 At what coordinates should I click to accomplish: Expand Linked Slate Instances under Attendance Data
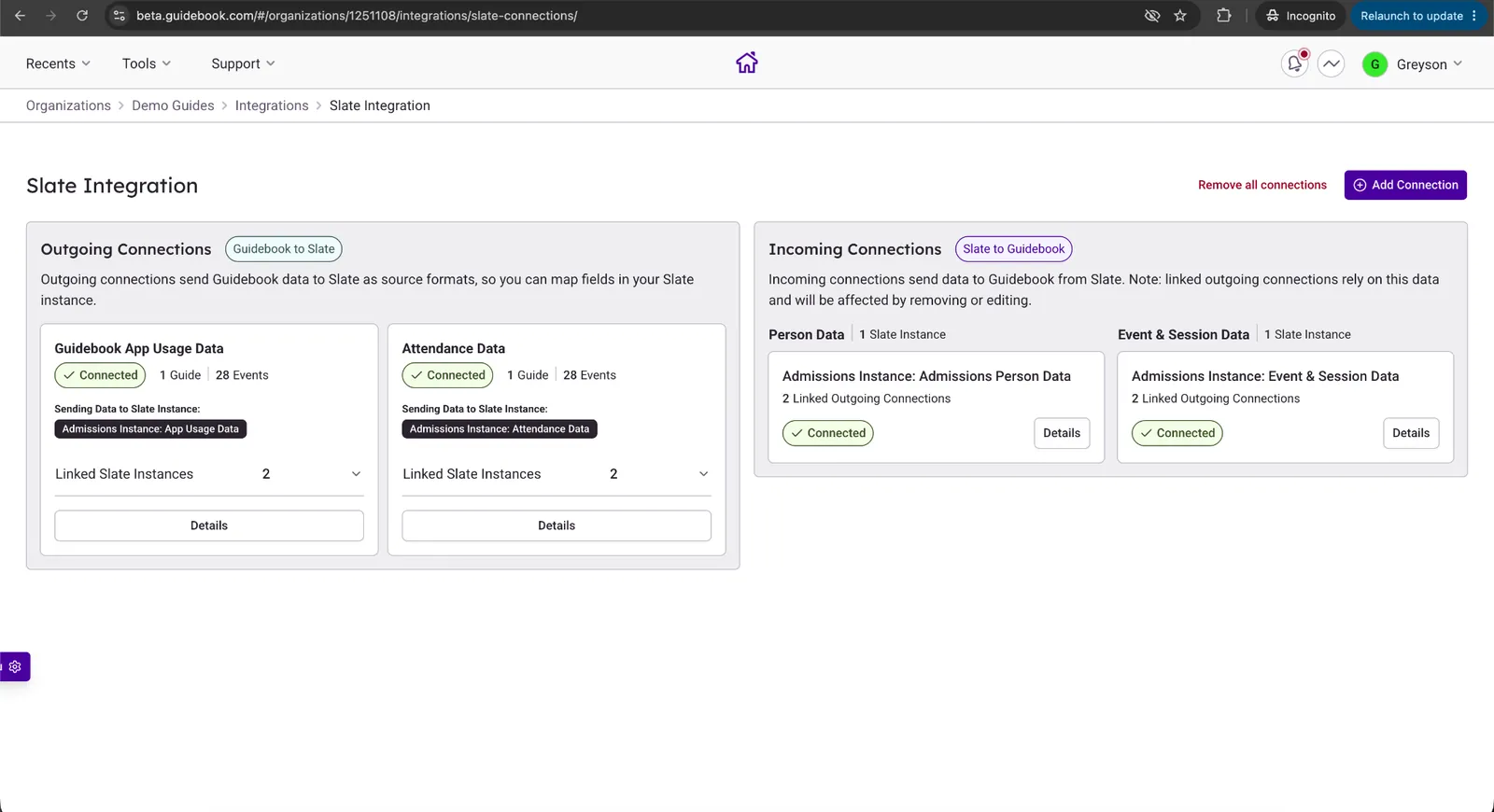(x=557, y=474)
